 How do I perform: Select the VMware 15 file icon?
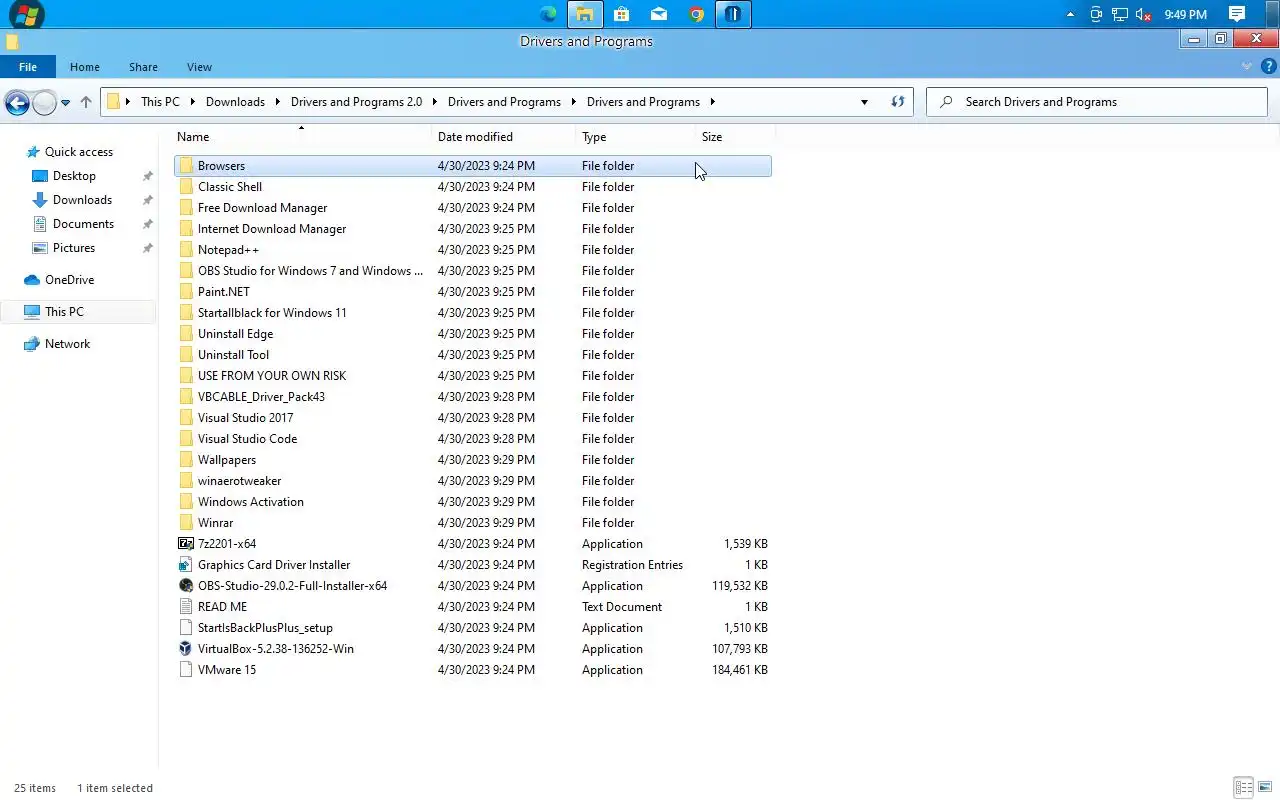185,670
